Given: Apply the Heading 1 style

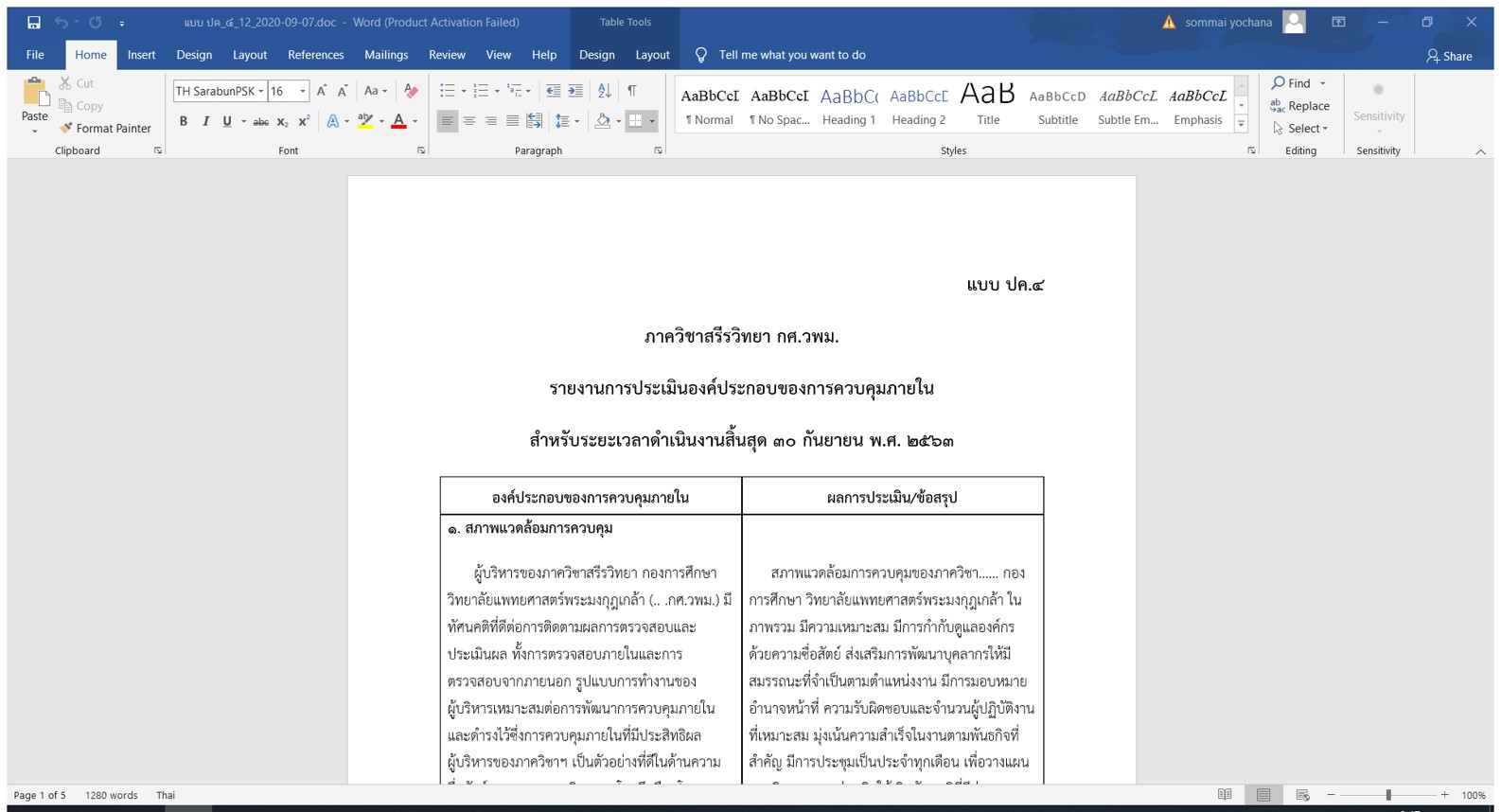Looking at the screenshot, I should pos(849,105).
